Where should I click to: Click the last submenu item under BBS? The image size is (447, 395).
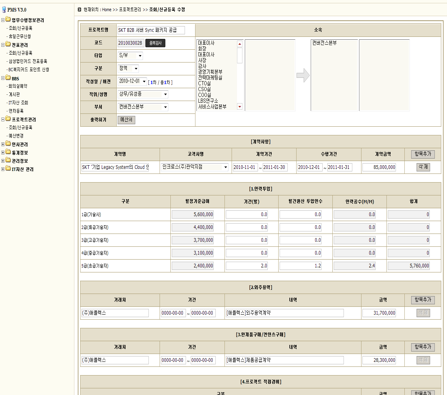coord(16,111)
